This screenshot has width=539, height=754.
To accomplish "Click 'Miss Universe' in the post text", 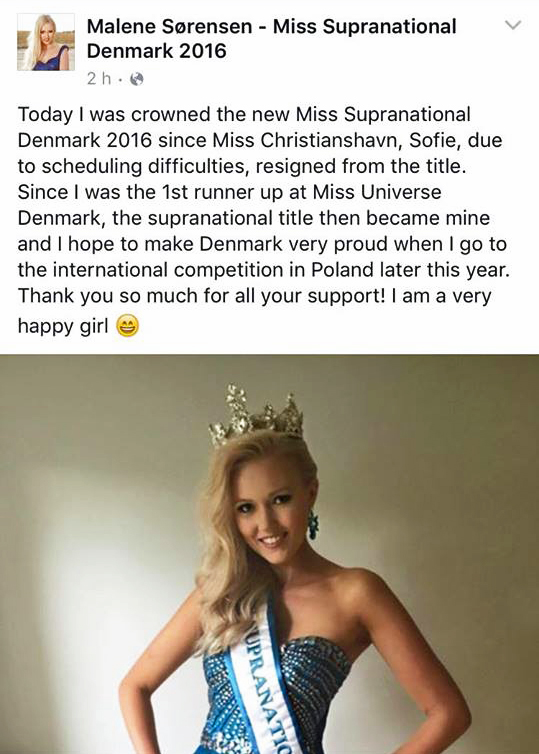I will click(x=377, y=192).
